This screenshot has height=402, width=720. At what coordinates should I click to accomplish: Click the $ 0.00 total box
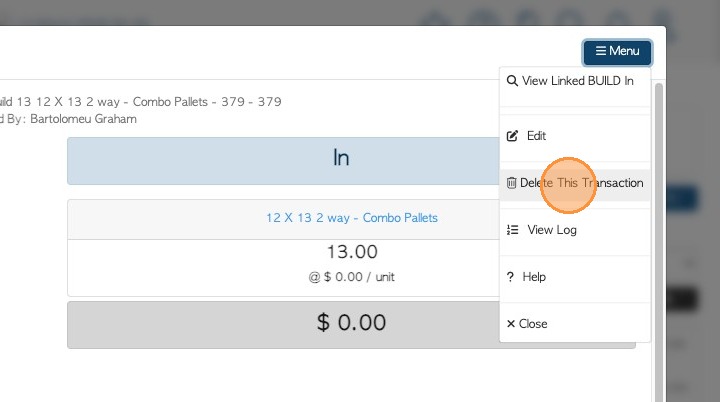point(350,324)
